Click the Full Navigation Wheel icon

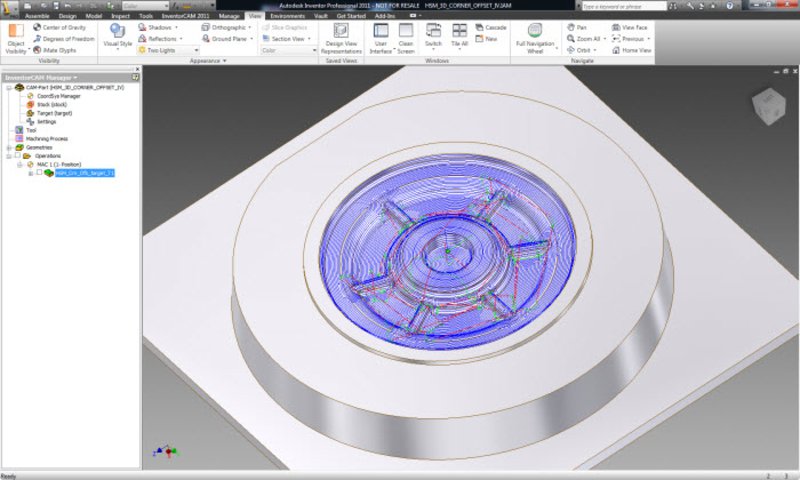(535, 31)
